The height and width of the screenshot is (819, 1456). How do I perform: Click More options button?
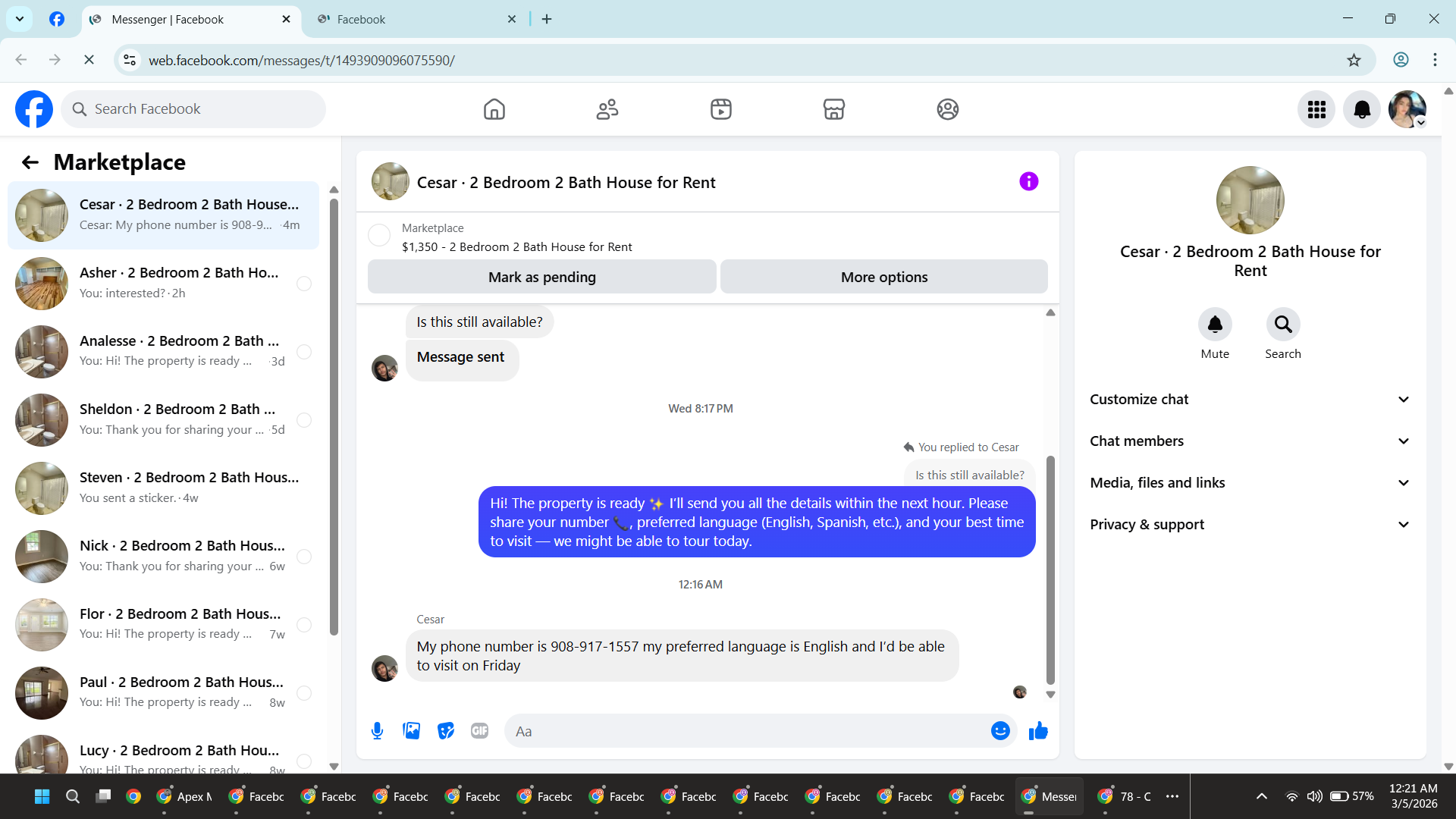(884, 277)
